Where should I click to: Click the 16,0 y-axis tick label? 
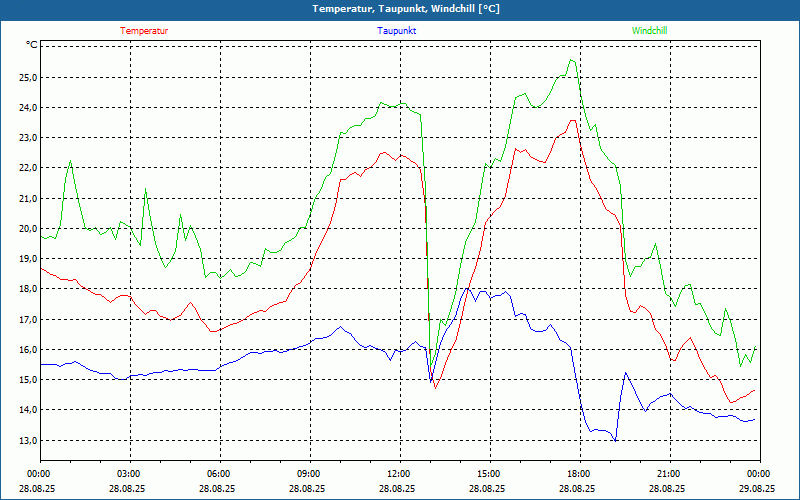pyautogui.click(x=26, y=349)
